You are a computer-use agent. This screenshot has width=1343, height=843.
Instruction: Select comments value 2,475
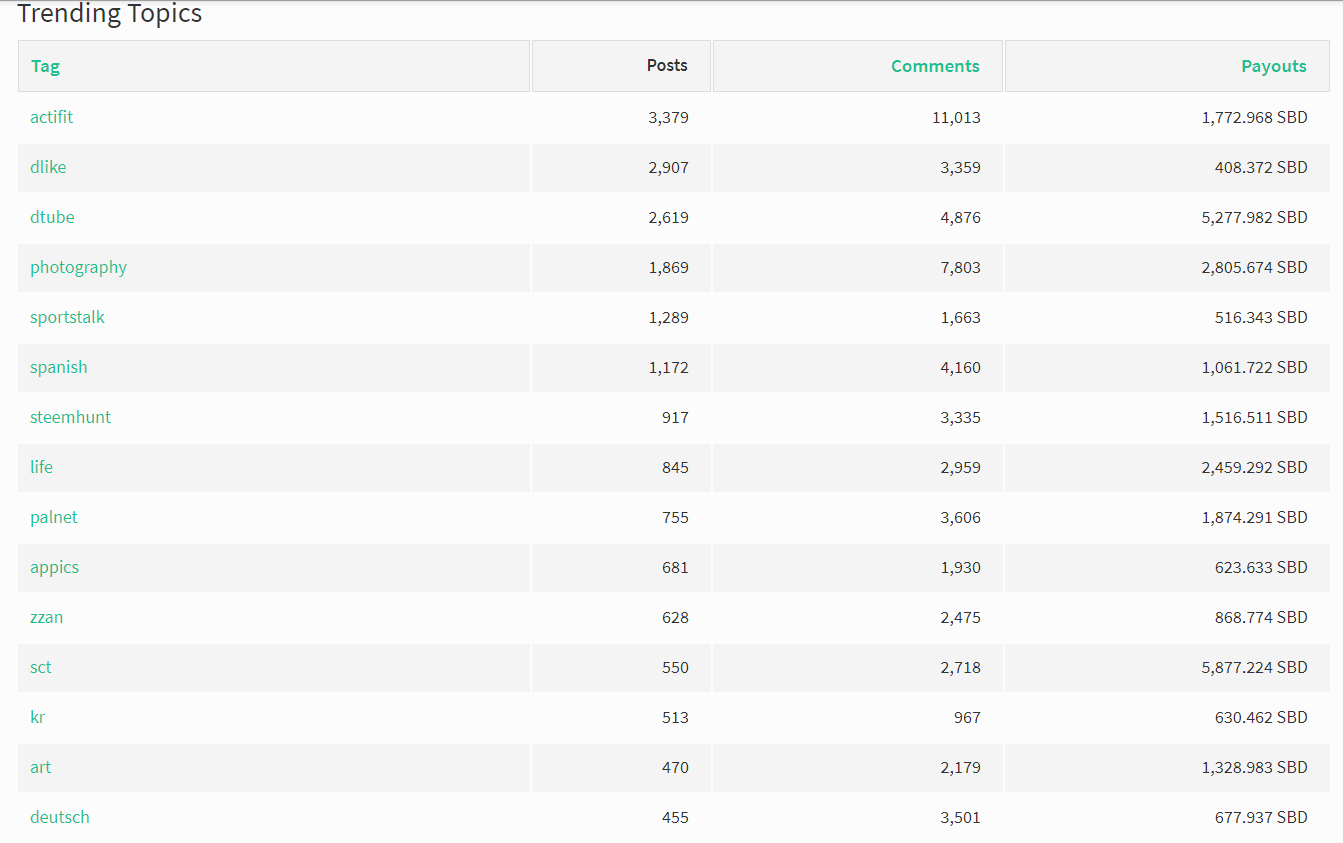pyautogui.click(x=960, y=617)
